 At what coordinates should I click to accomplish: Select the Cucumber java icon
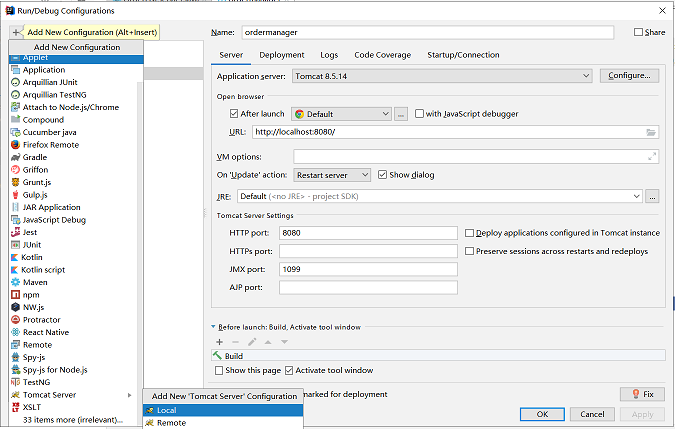(15, 132)
